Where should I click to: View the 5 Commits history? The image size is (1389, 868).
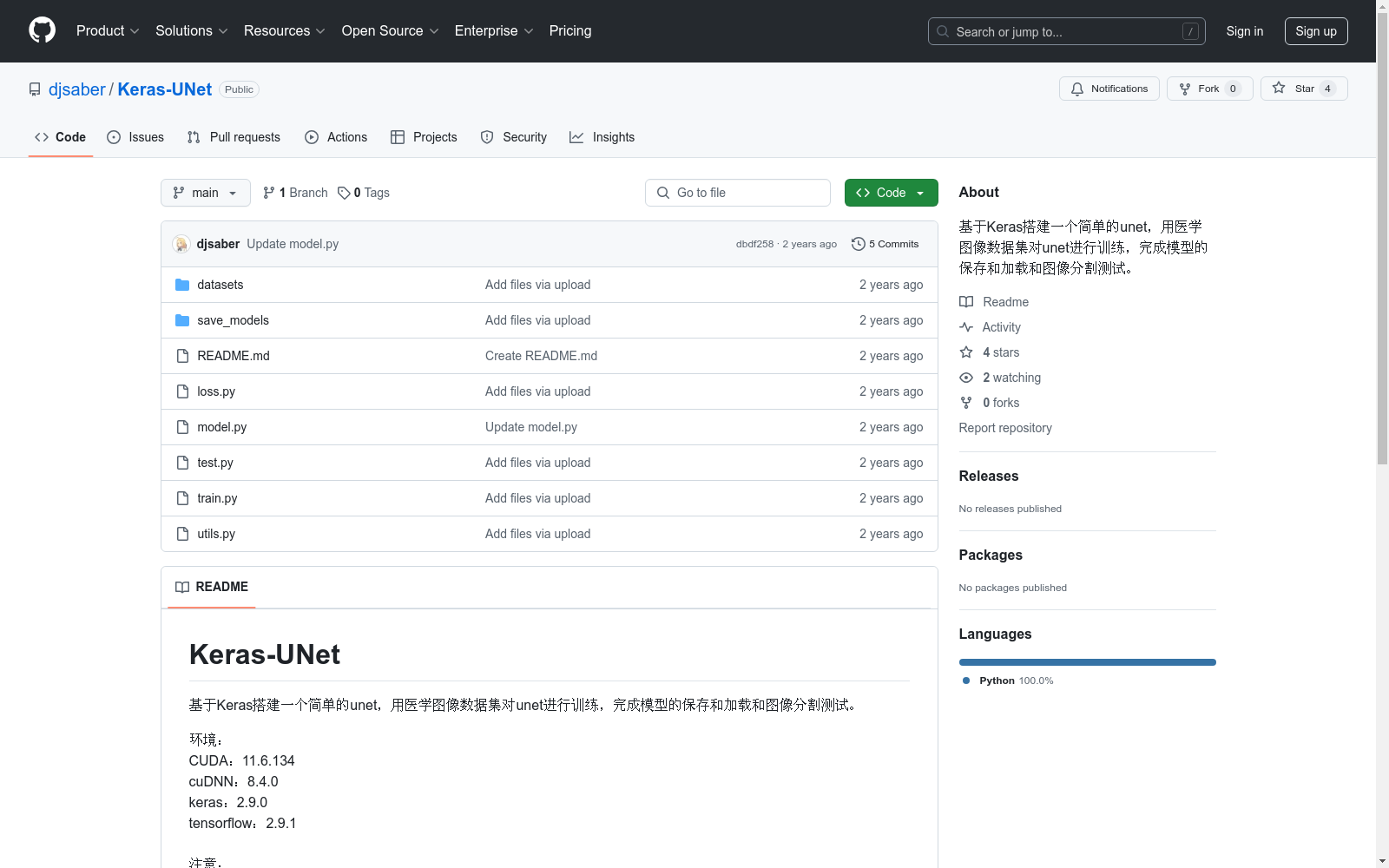coord(885,244)
